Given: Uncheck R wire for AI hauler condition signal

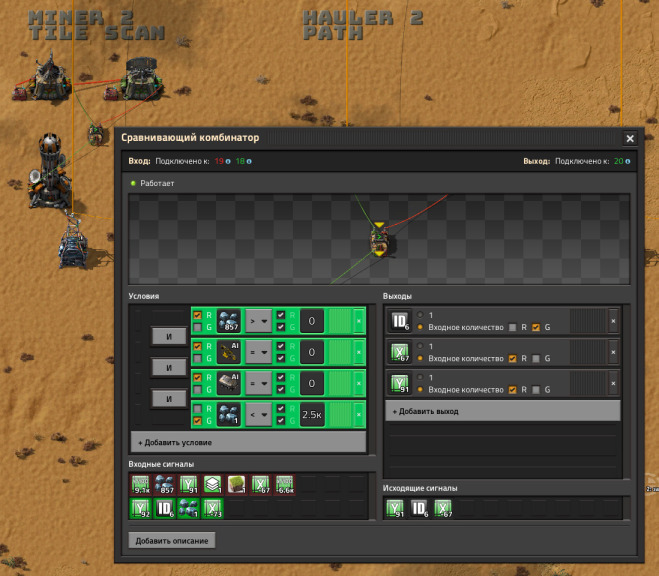Looking at the screenshot, I should pos(198,377).
